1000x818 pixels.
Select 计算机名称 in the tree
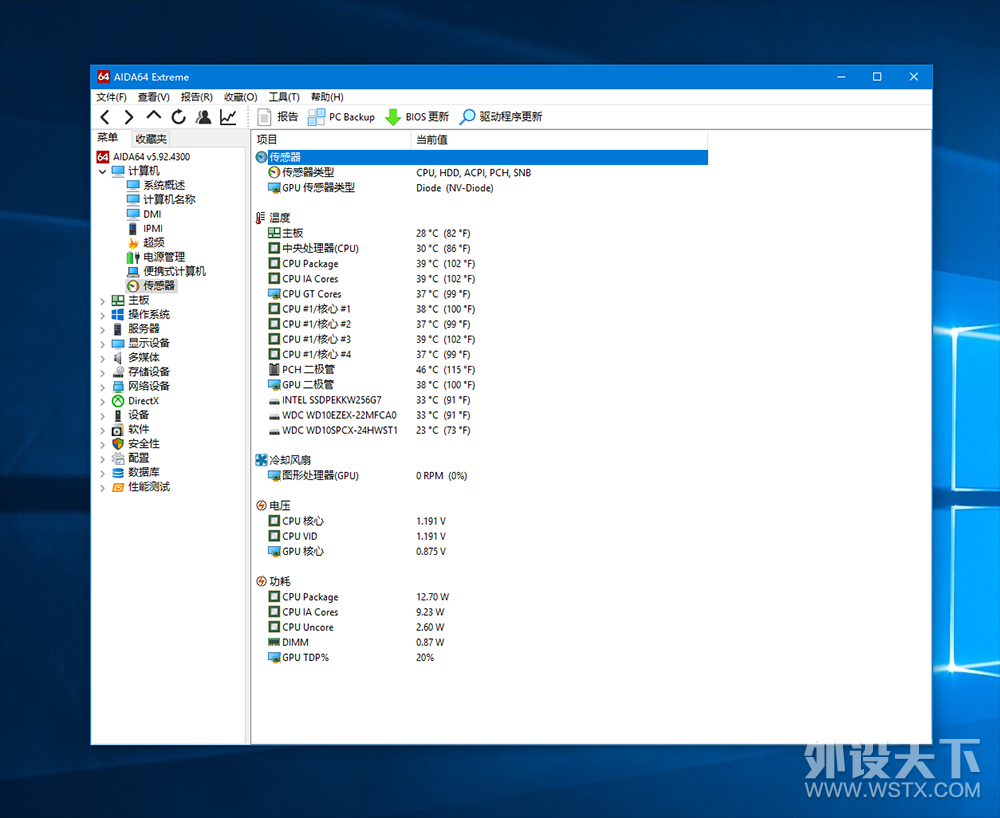[161, 200]
